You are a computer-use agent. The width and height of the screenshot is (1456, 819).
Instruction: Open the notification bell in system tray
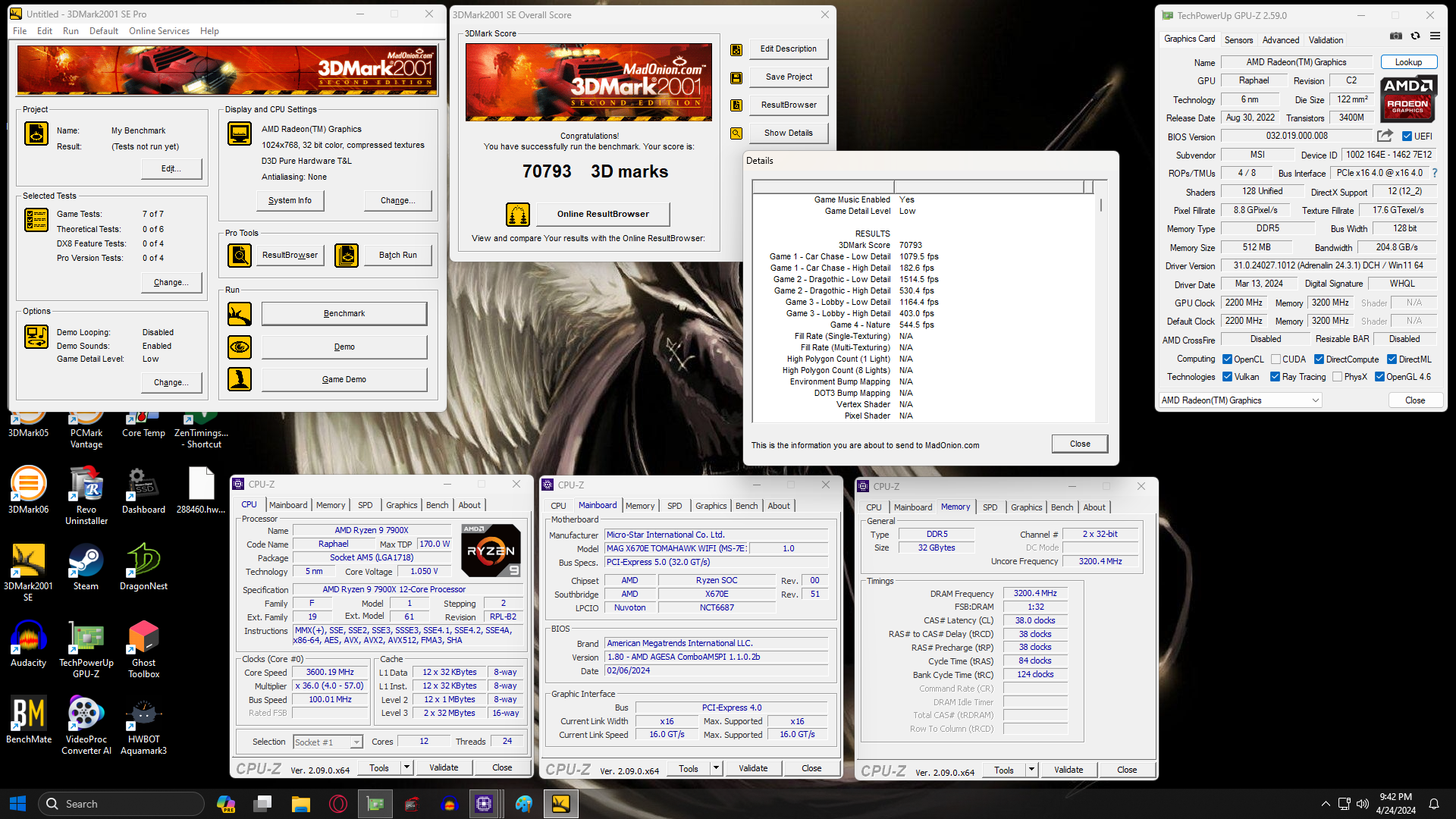(x=1434, y=804)
